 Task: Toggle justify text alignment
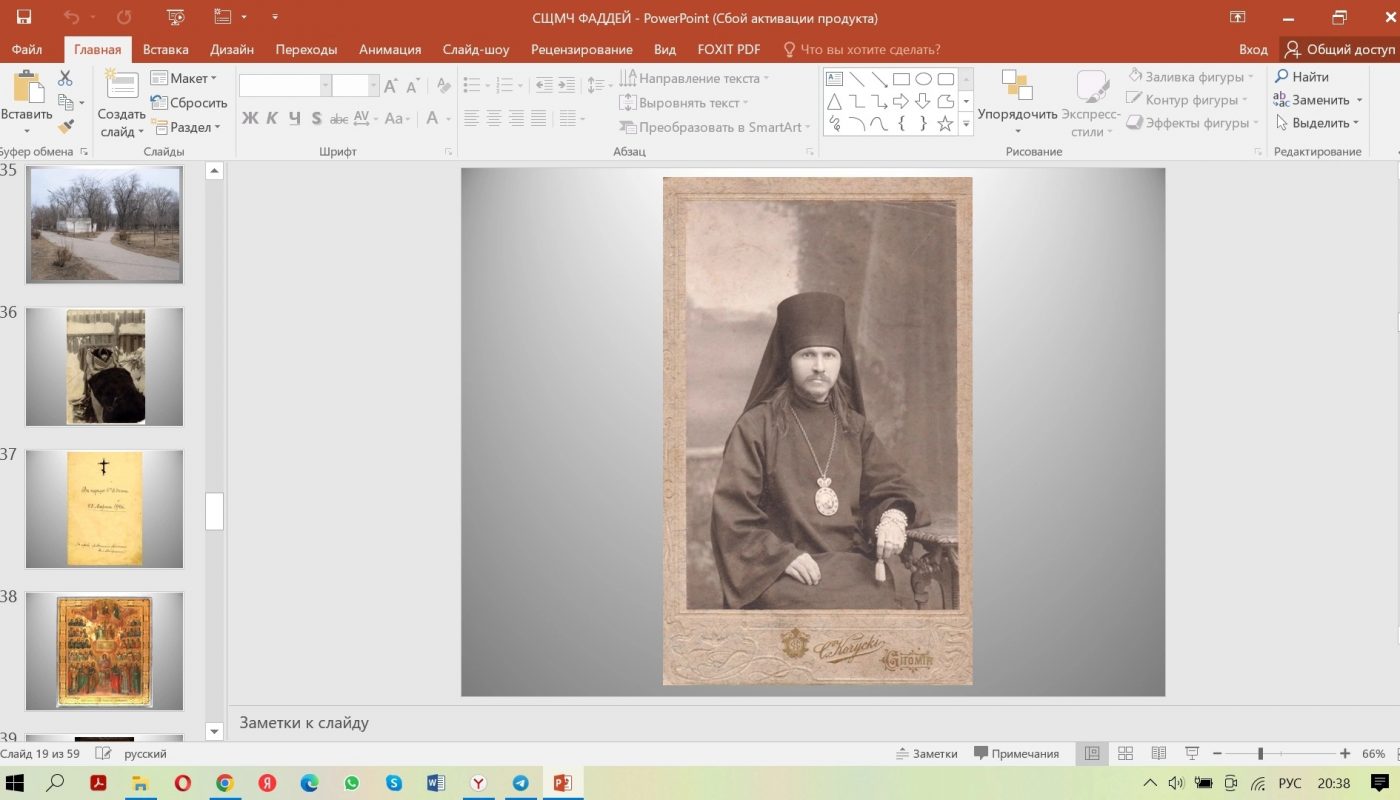point(539,118)
